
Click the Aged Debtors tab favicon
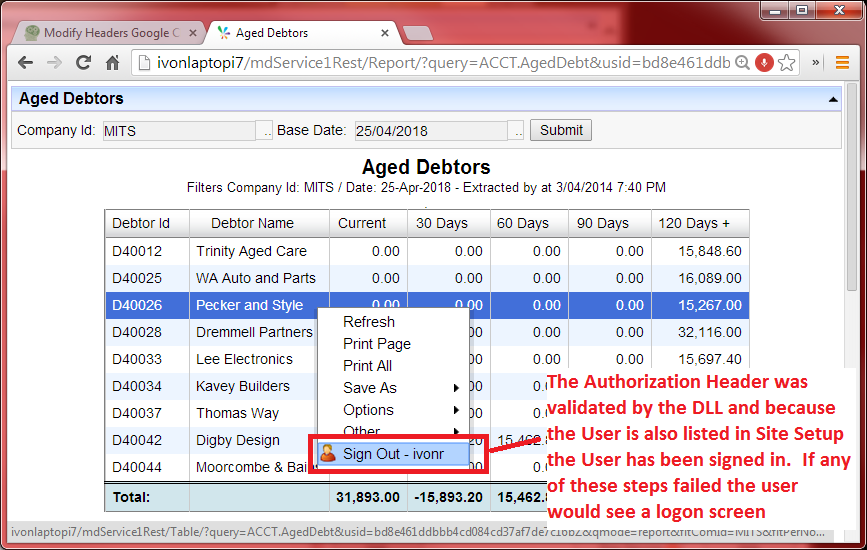click(223, 33)
